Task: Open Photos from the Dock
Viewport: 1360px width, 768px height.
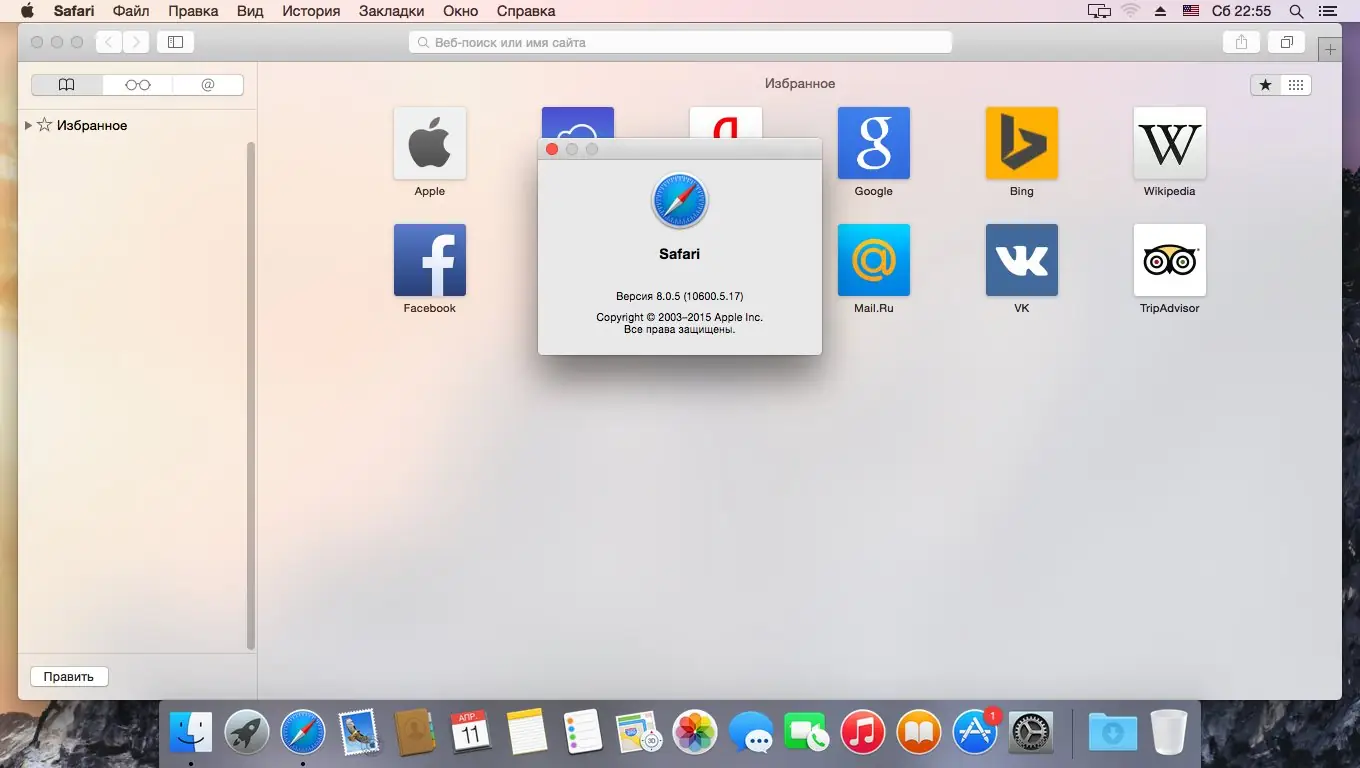Action: [694, 733]
